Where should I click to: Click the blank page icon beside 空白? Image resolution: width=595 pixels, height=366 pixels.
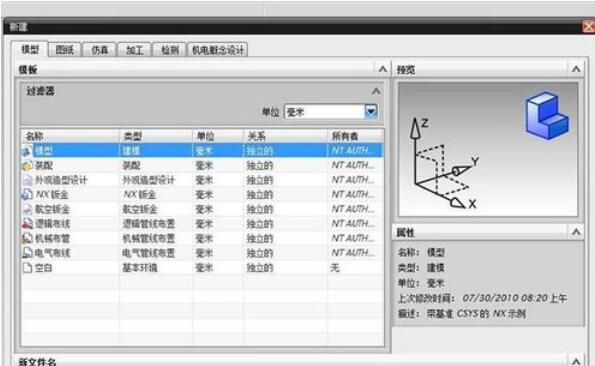[x=27, y=268]
